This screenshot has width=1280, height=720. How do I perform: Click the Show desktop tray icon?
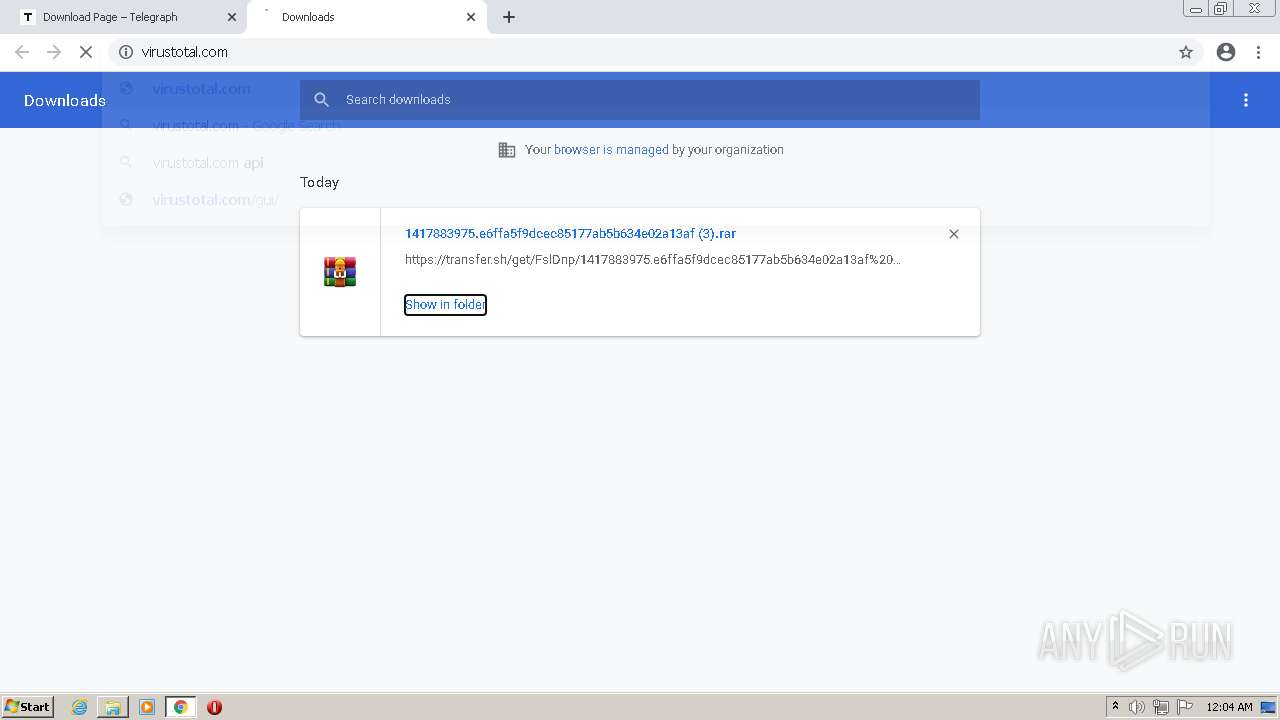[x=1268, y=707]
